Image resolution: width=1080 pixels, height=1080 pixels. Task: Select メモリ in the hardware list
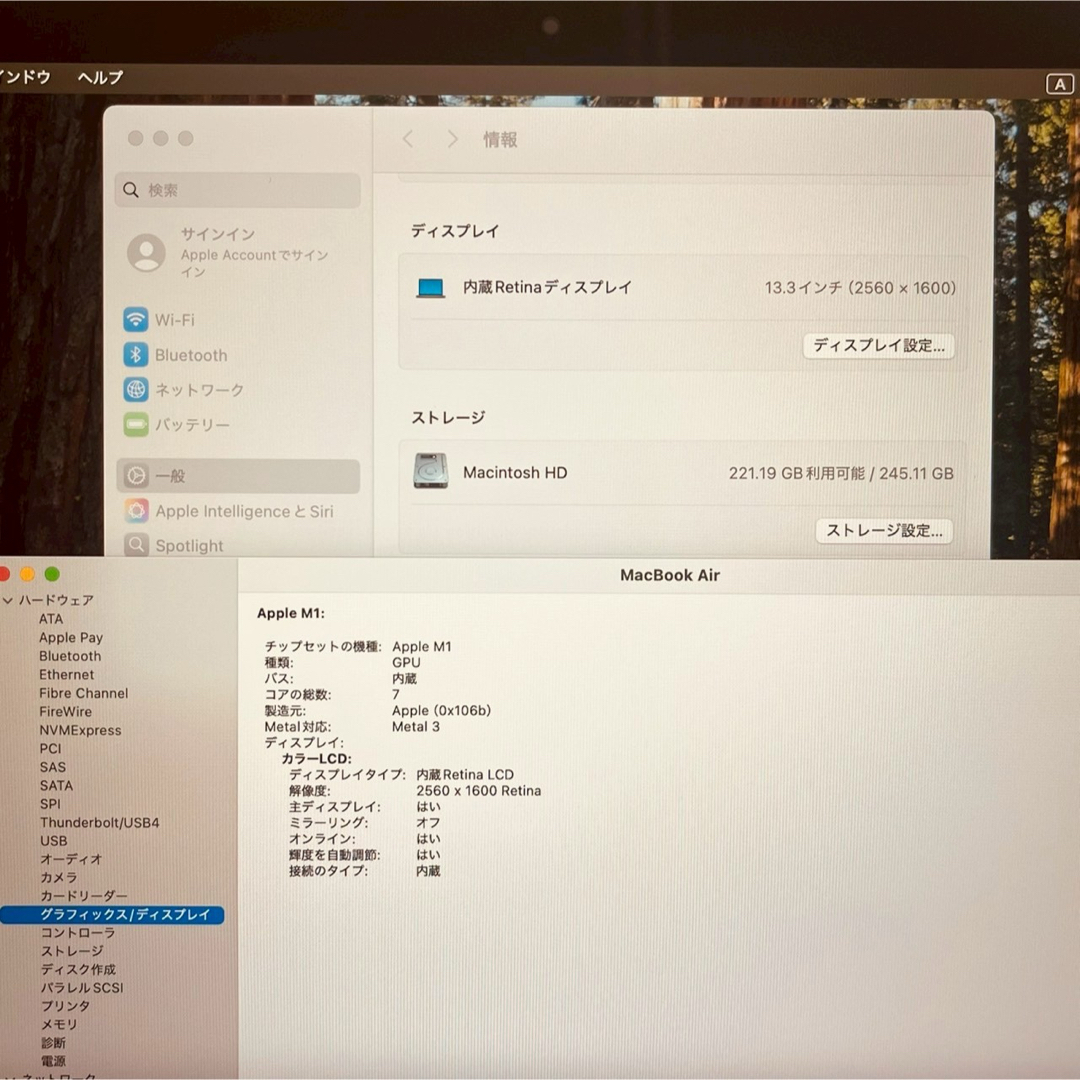[59, 1025]
